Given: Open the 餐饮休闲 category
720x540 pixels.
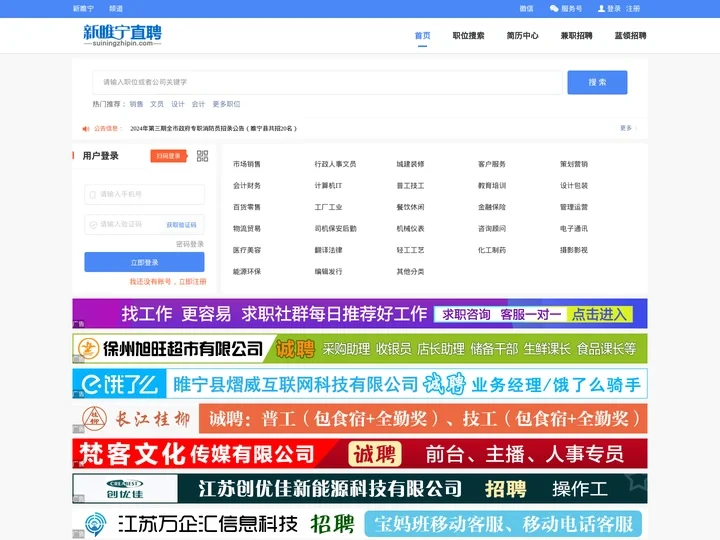Looking at the screenshot, I should coord(411,207).
